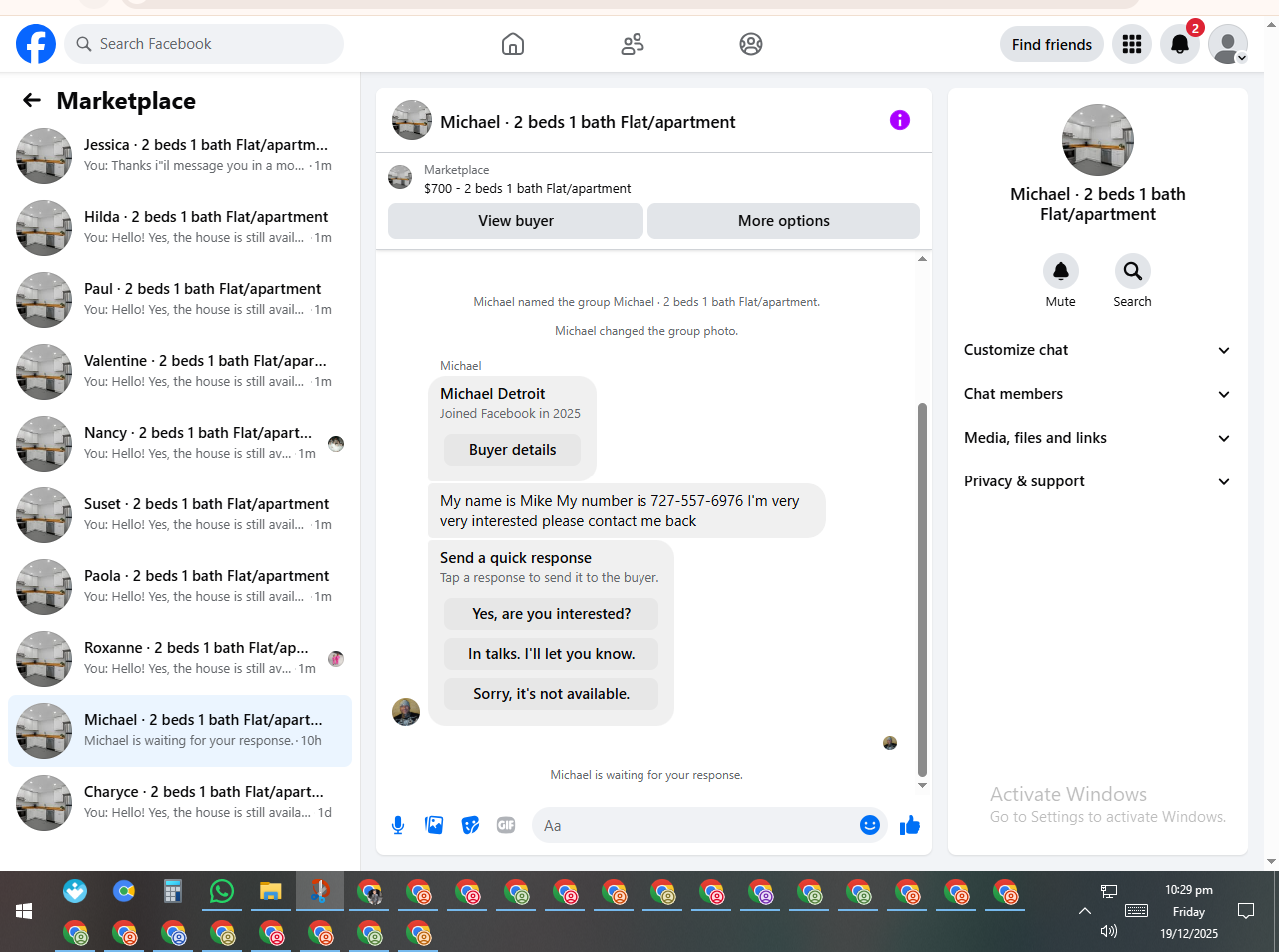Mute the Michael conversation
Image resolution: width=1279 pixels, height=952 pixels.
coord(1061,271)
